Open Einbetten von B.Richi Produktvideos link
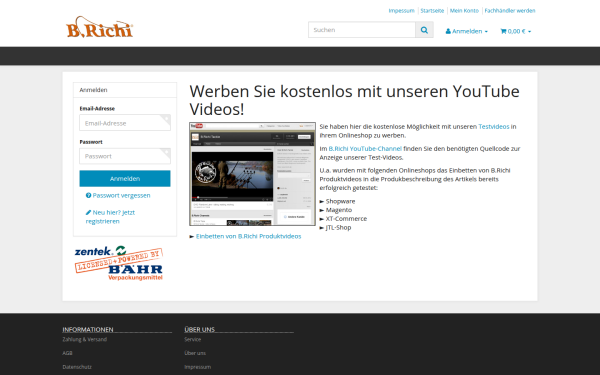Image resolution: width=600 pixels, height=375 pixels. tap(248, 236)
